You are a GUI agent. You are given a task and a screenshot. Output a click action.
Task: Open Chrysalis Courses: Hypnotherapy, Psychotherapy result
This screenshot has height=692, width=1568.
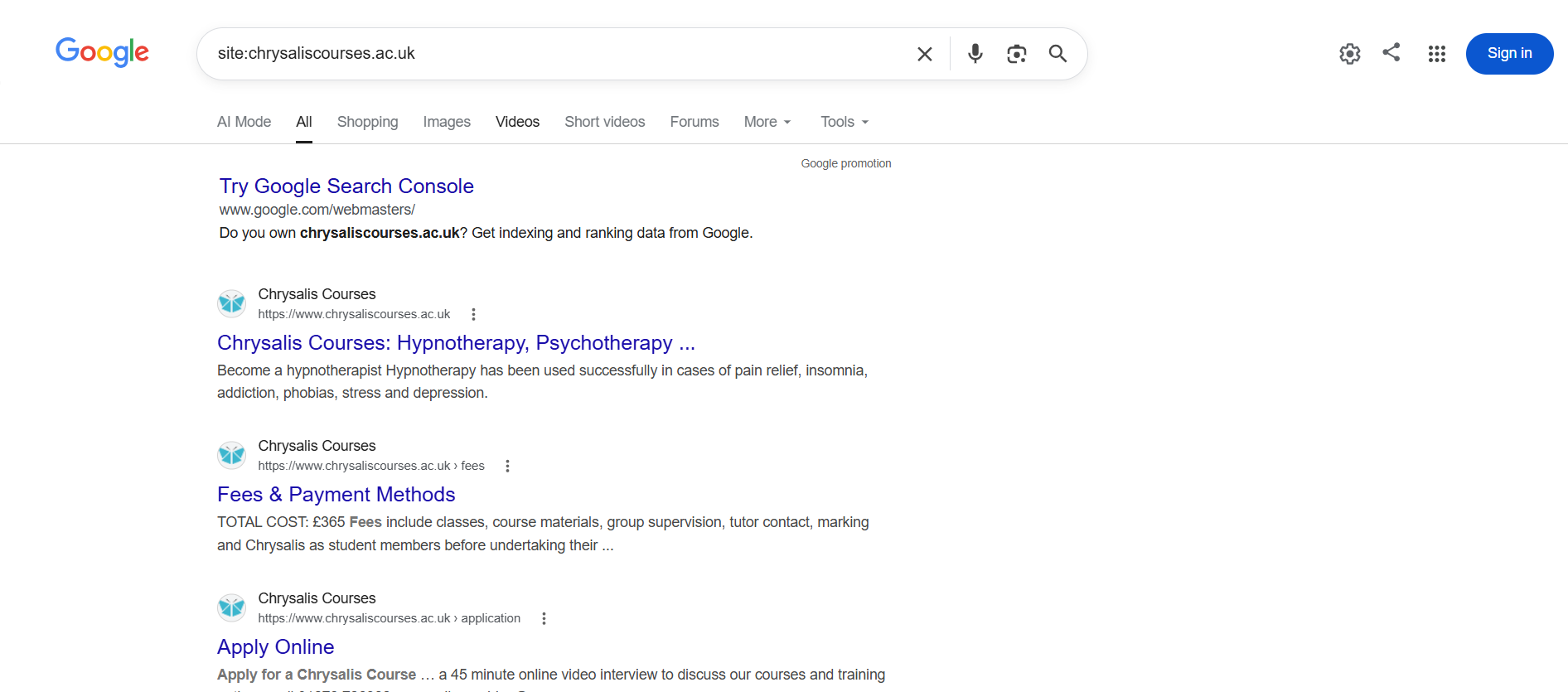click(456, 342)
